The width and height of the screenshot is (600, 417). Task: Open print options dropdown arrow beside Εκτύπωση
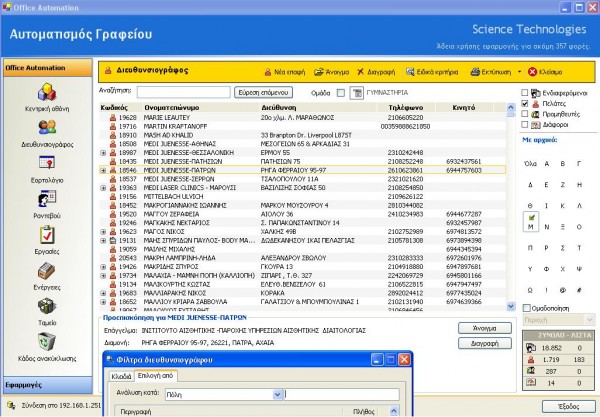pos(519,72)
